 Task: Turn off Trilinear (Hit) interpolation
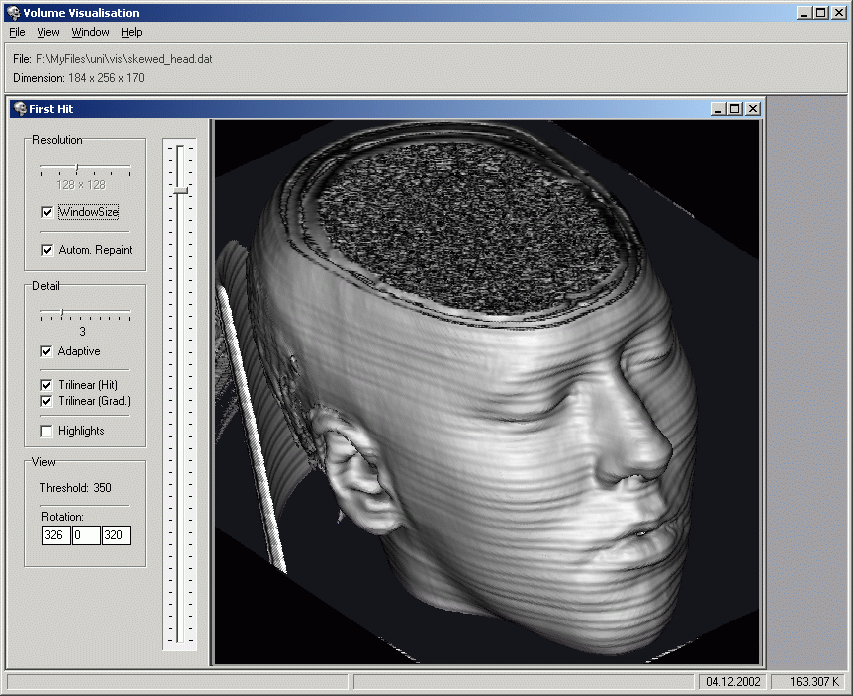[x=47, y=385]
